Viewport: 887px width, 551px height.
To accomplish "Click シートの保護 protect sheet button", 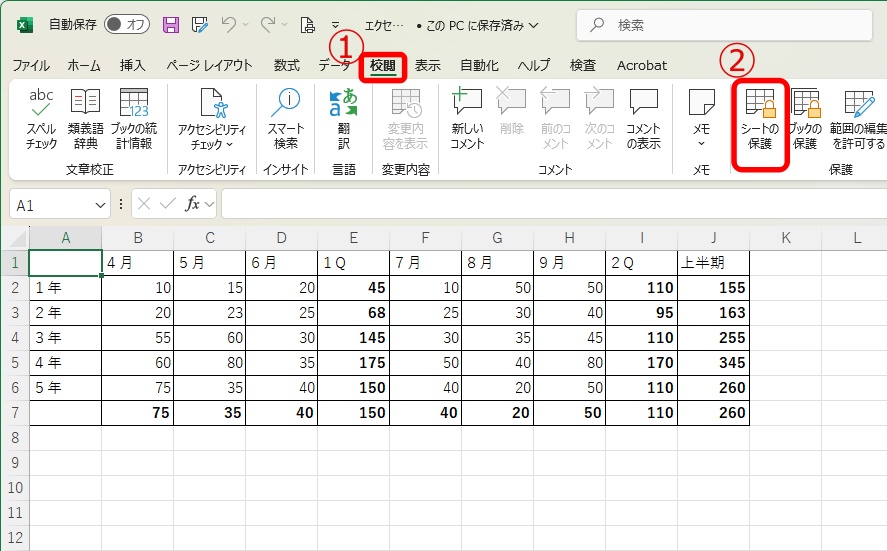I will [761, 118].
